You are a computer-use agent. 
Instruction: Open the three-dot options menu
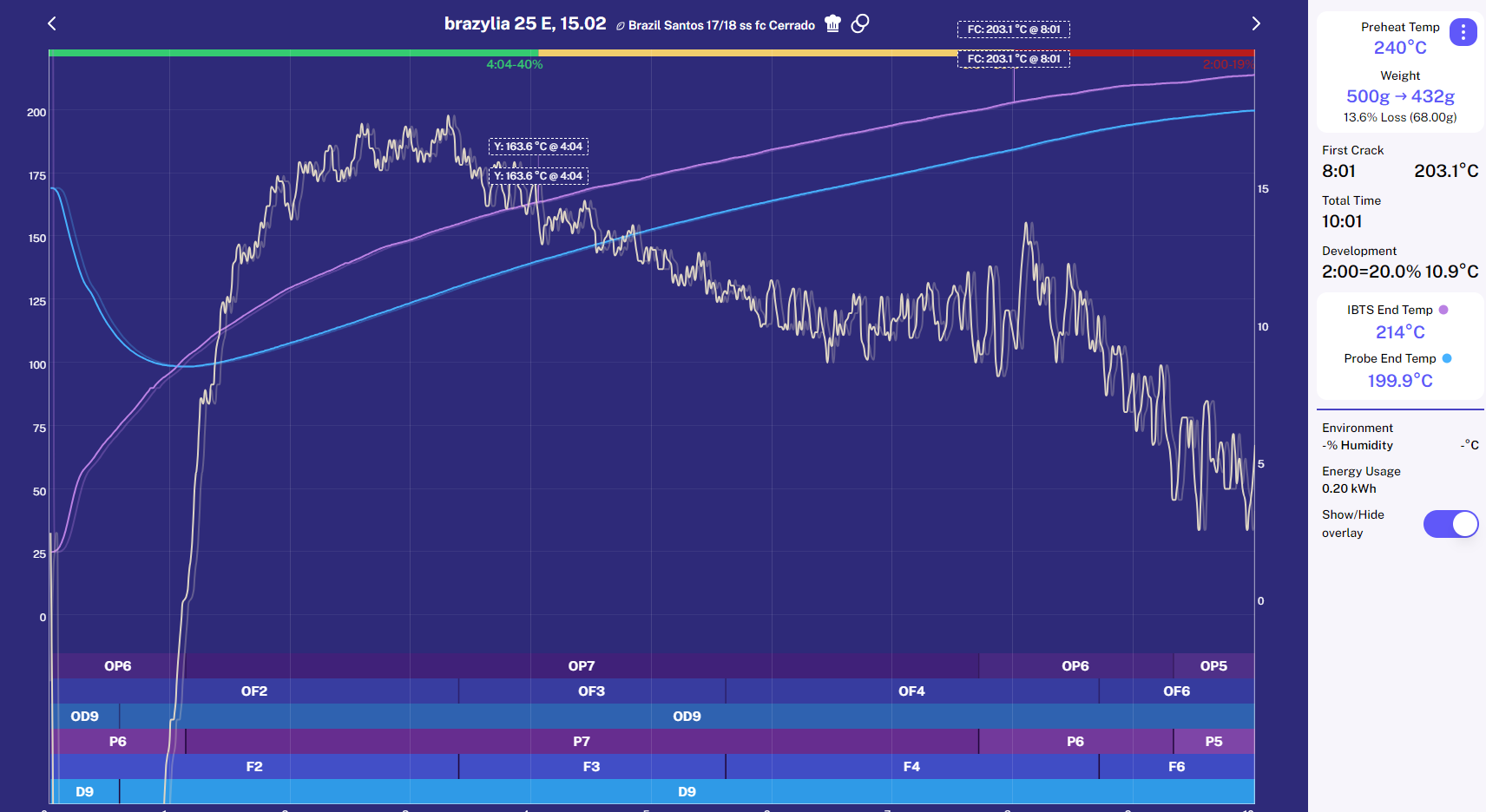[x=1463, y=33]
